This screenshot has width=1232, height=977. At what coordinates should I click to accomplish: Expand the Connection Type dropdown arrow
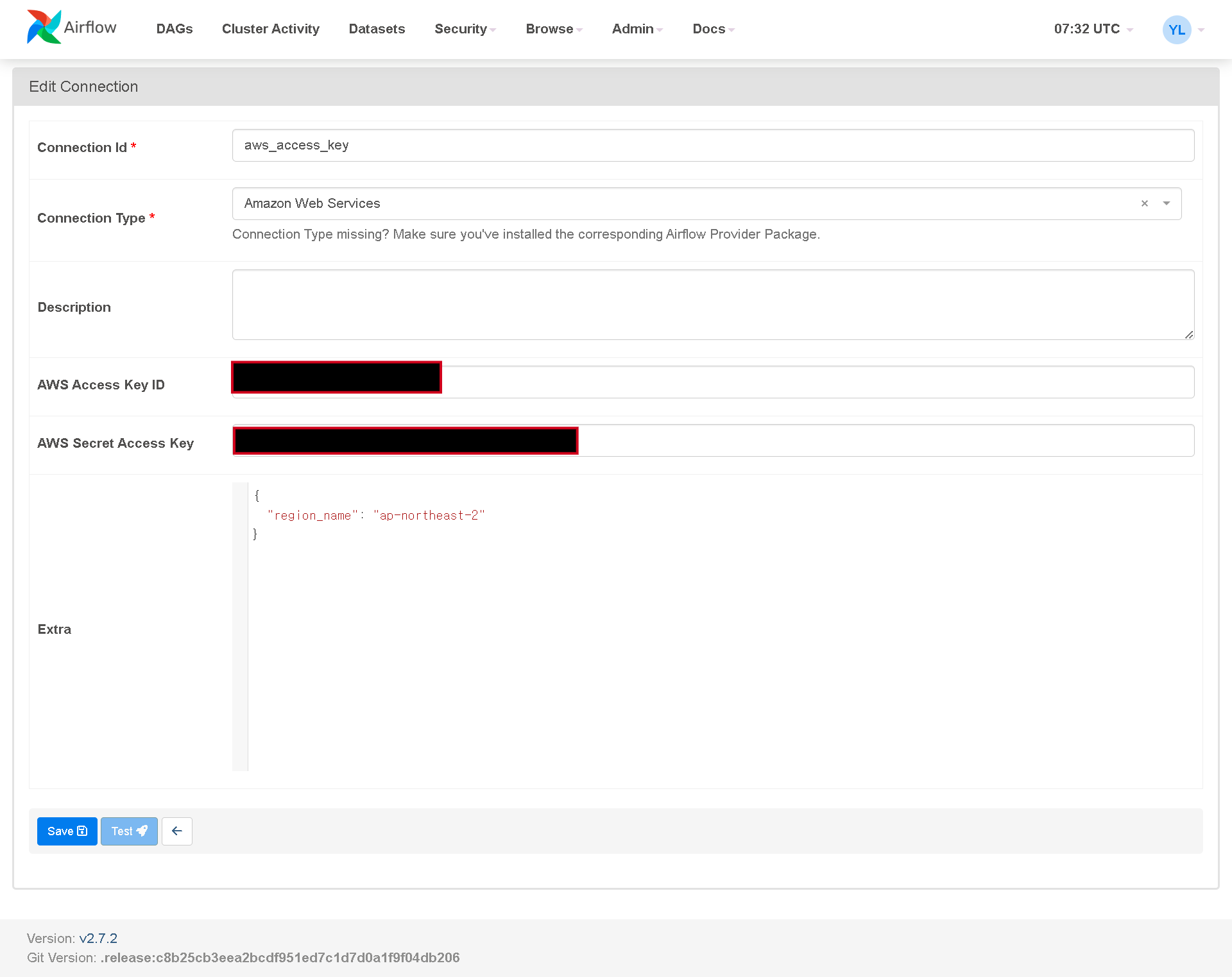[1167, 203]
